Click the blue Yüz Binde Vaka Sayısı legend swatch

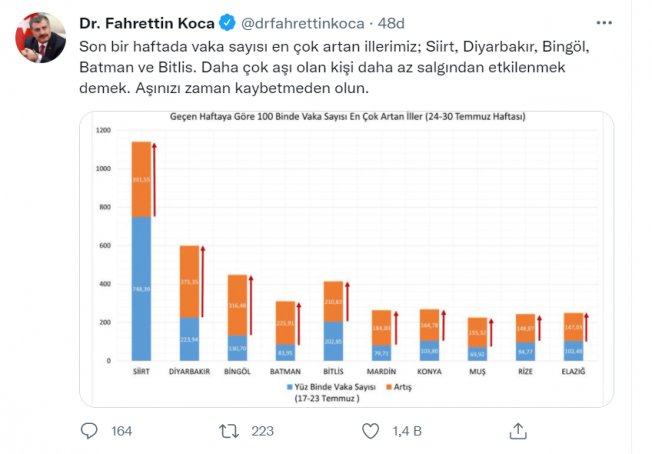(x=290, y=387)
